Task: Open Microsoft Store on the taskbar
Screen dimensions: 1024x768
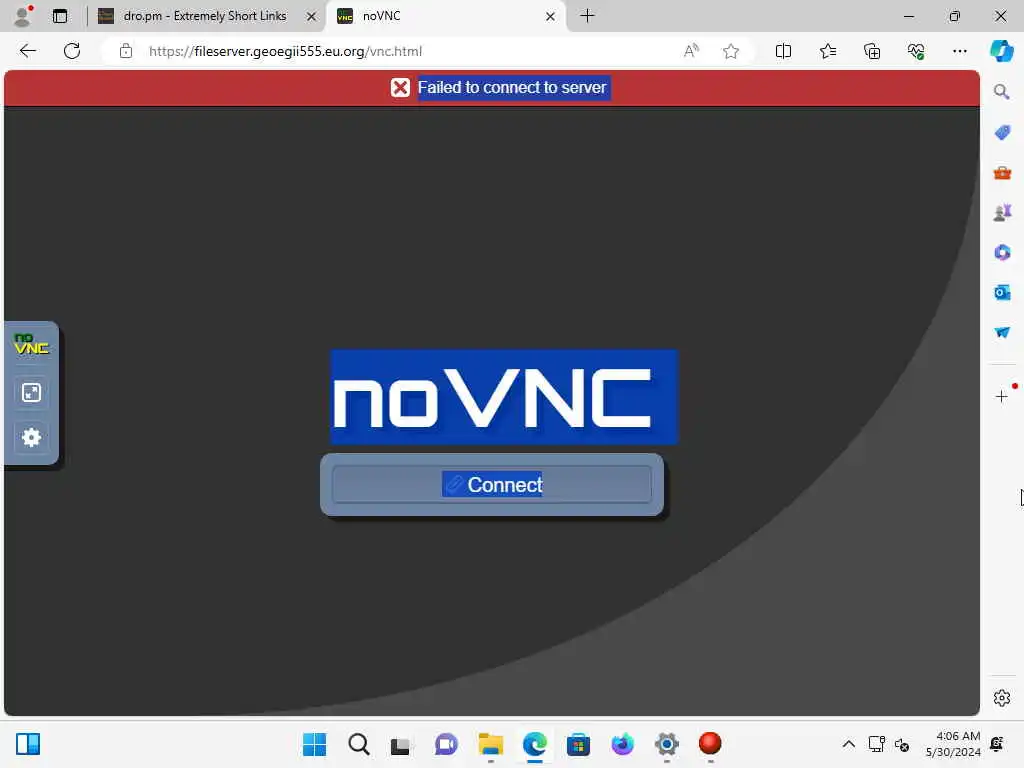Action: pyautogui.click(x=578, y=744)
